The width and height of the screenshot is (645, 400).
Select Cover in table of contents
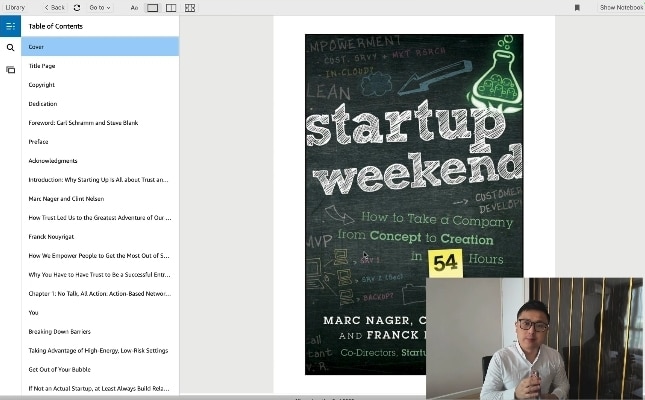(x=100, y=47)
